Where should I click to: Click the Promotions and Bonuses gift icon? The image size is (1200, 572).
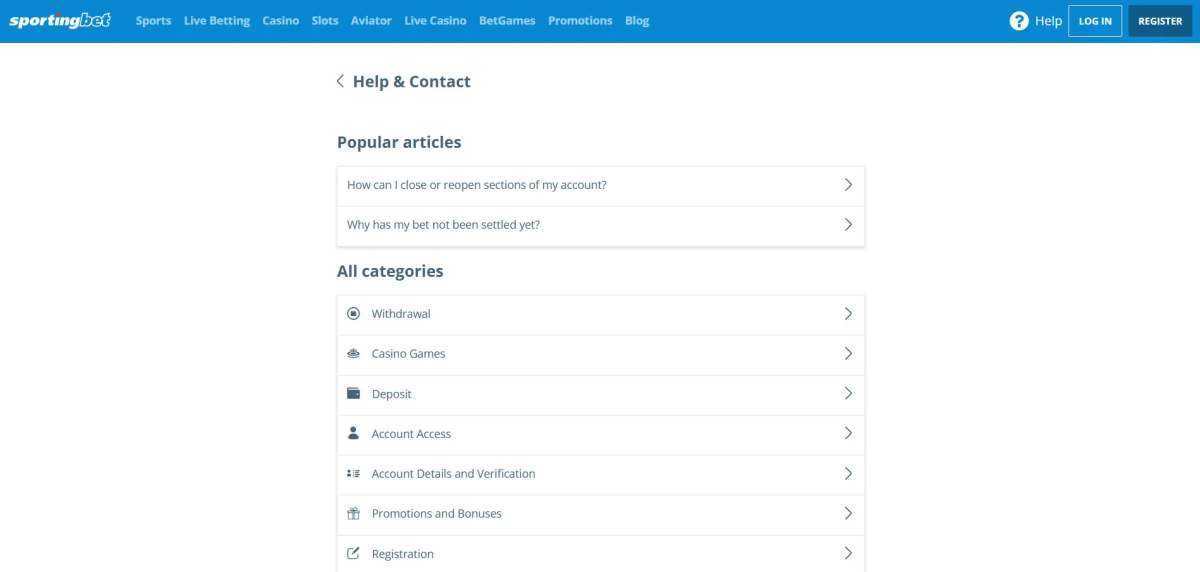[x=353, y=514]
